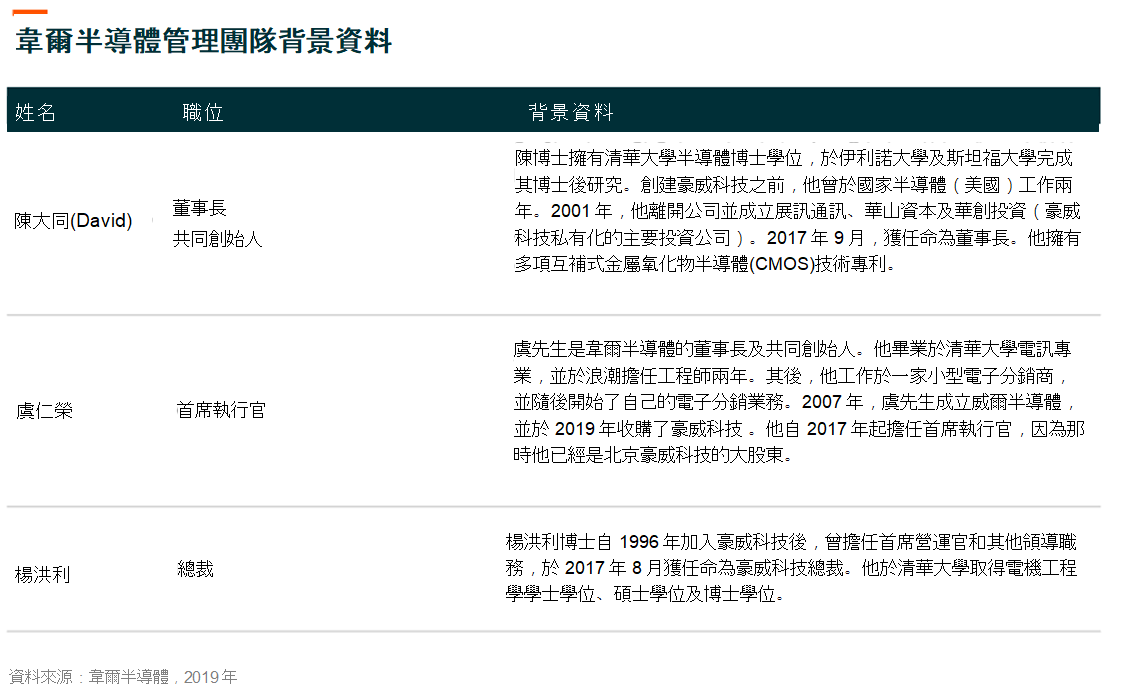Click the name 楊洪利

[x=42, y=575]
